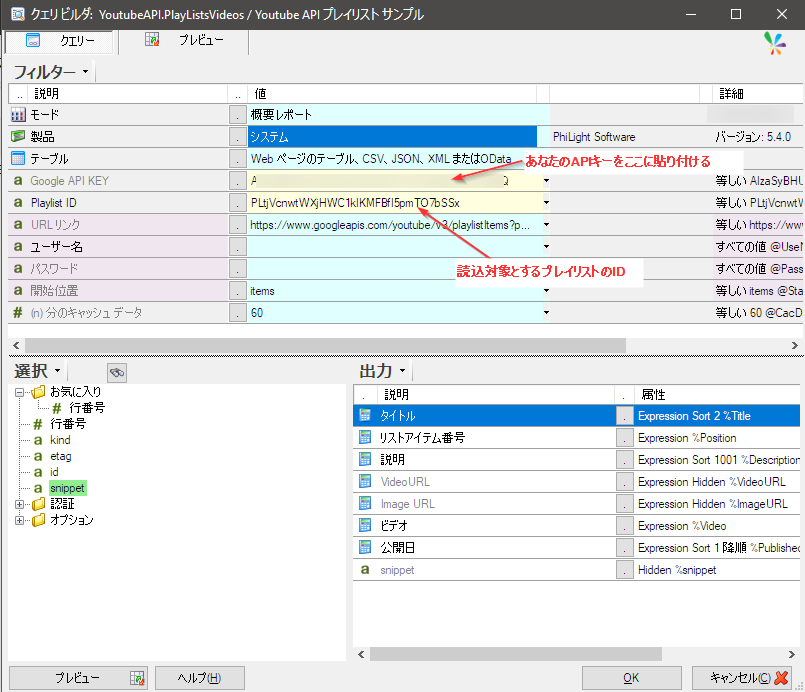Click the snippet output row text icon

(x=365, y=570)
